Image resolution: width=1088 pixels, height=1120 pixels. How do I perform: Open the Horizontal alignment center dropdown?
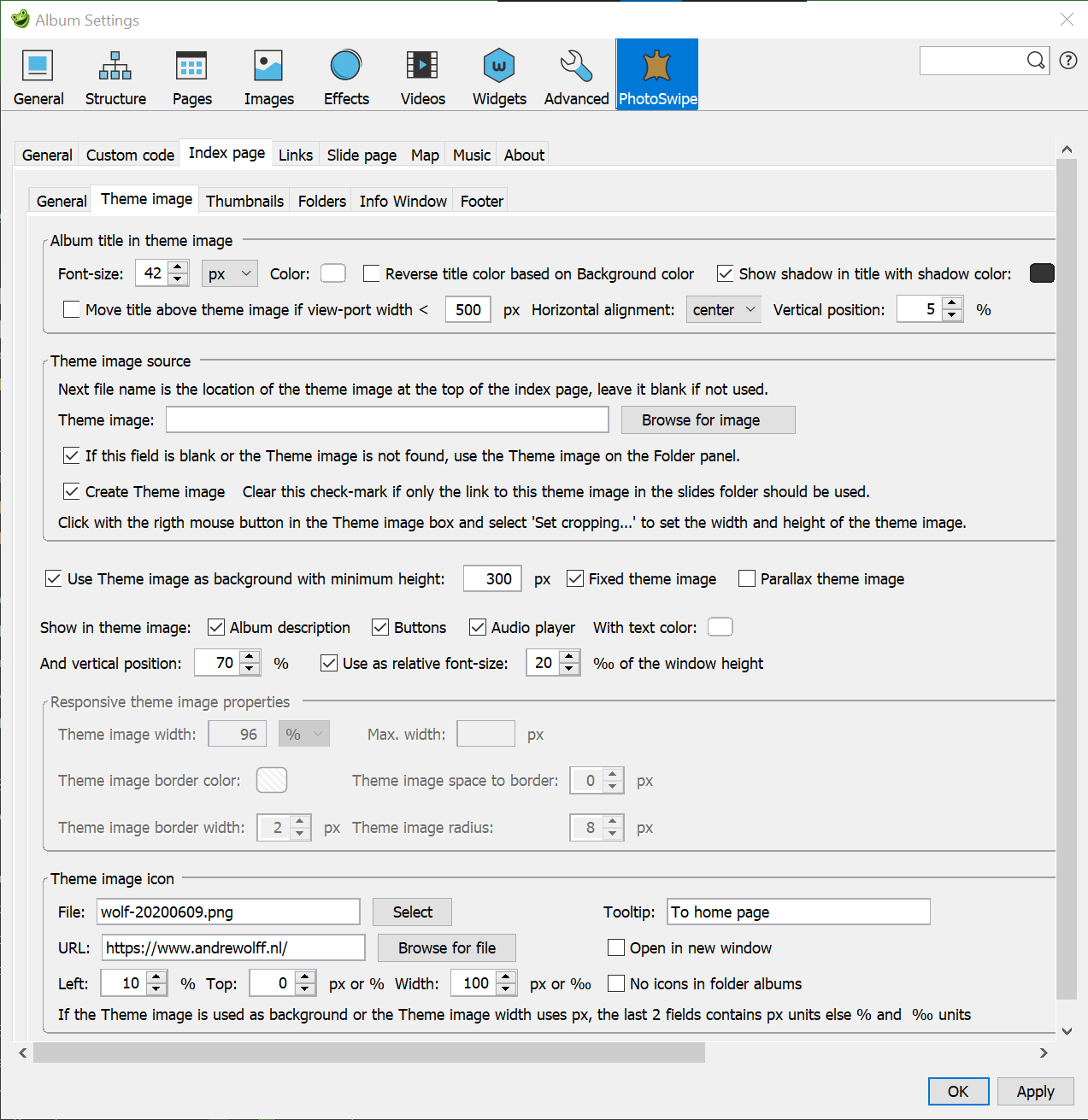(723, 310)
